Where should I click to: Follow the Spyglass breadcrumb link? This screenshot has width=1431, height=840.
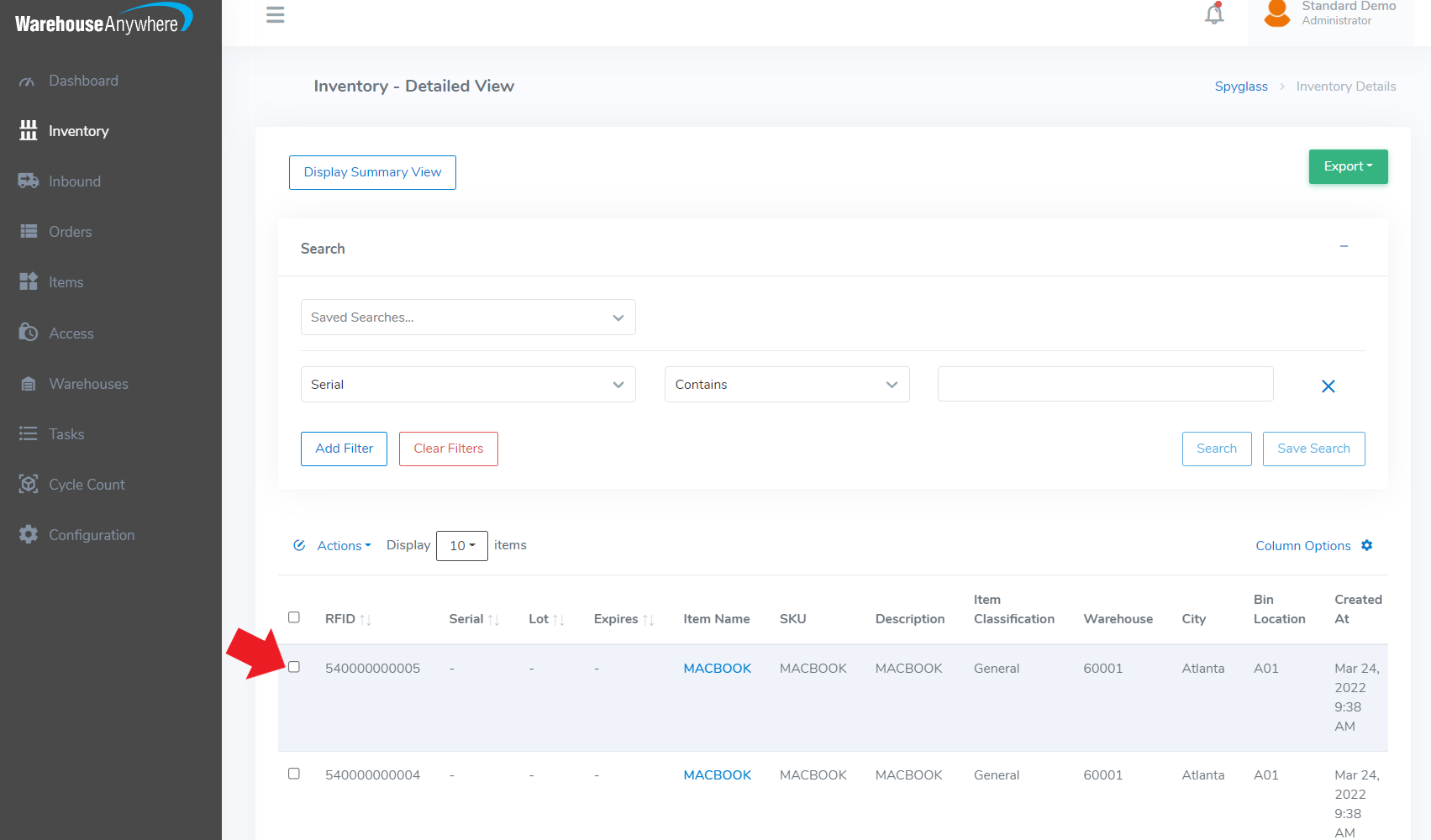coord(1241,86)
